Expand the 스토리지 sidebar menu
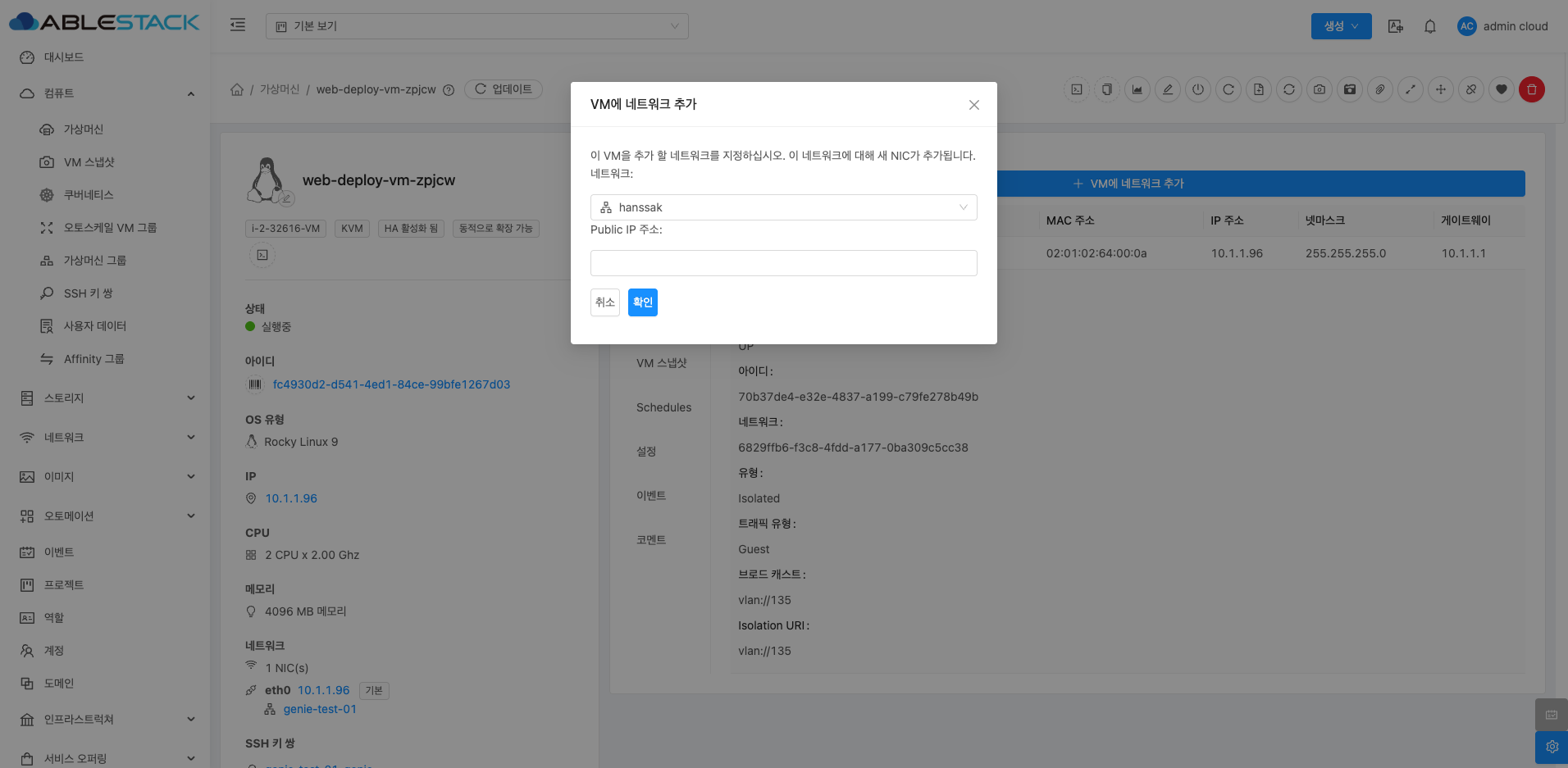The image size is (1568, 768). pos(107,398)
